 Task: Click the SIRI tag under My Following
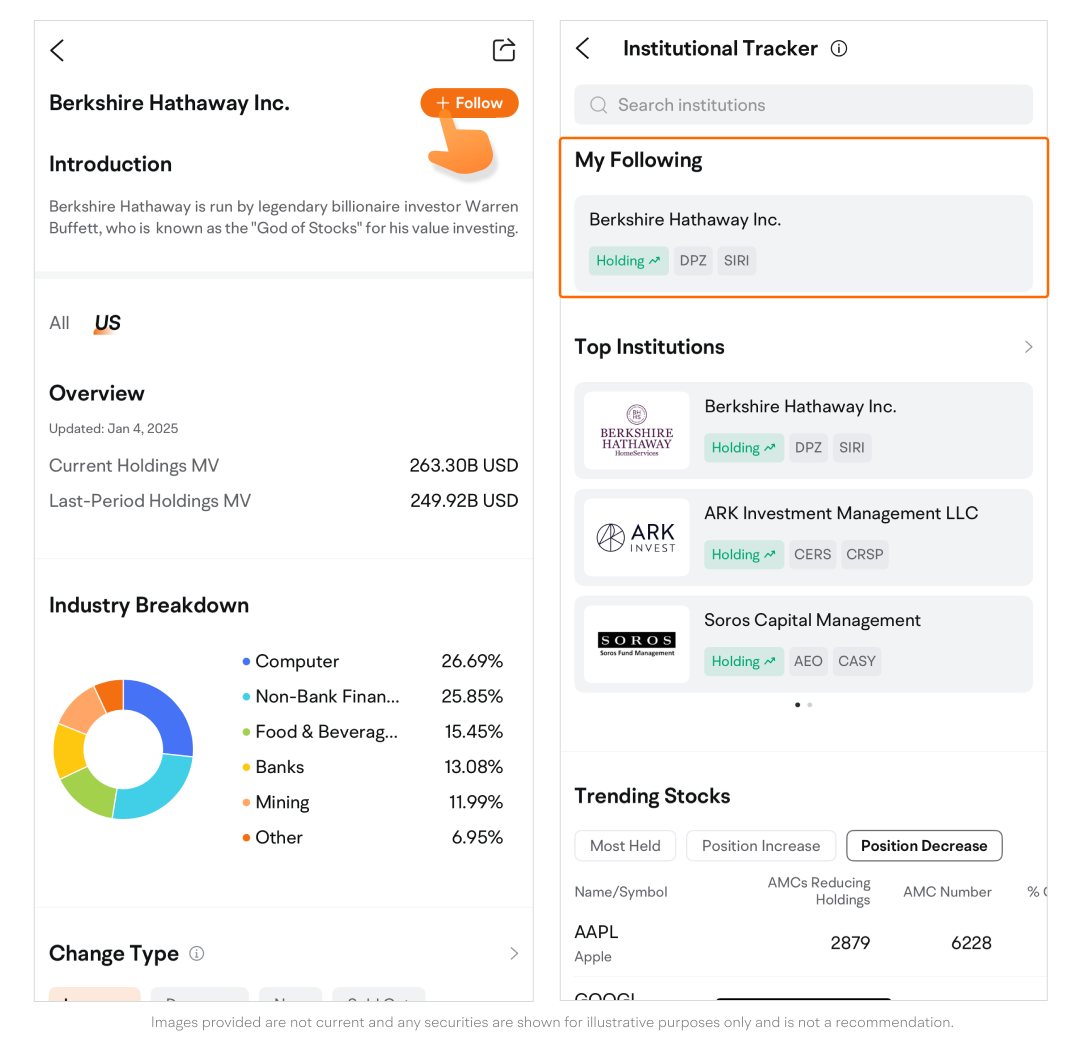tap(736, 260)
